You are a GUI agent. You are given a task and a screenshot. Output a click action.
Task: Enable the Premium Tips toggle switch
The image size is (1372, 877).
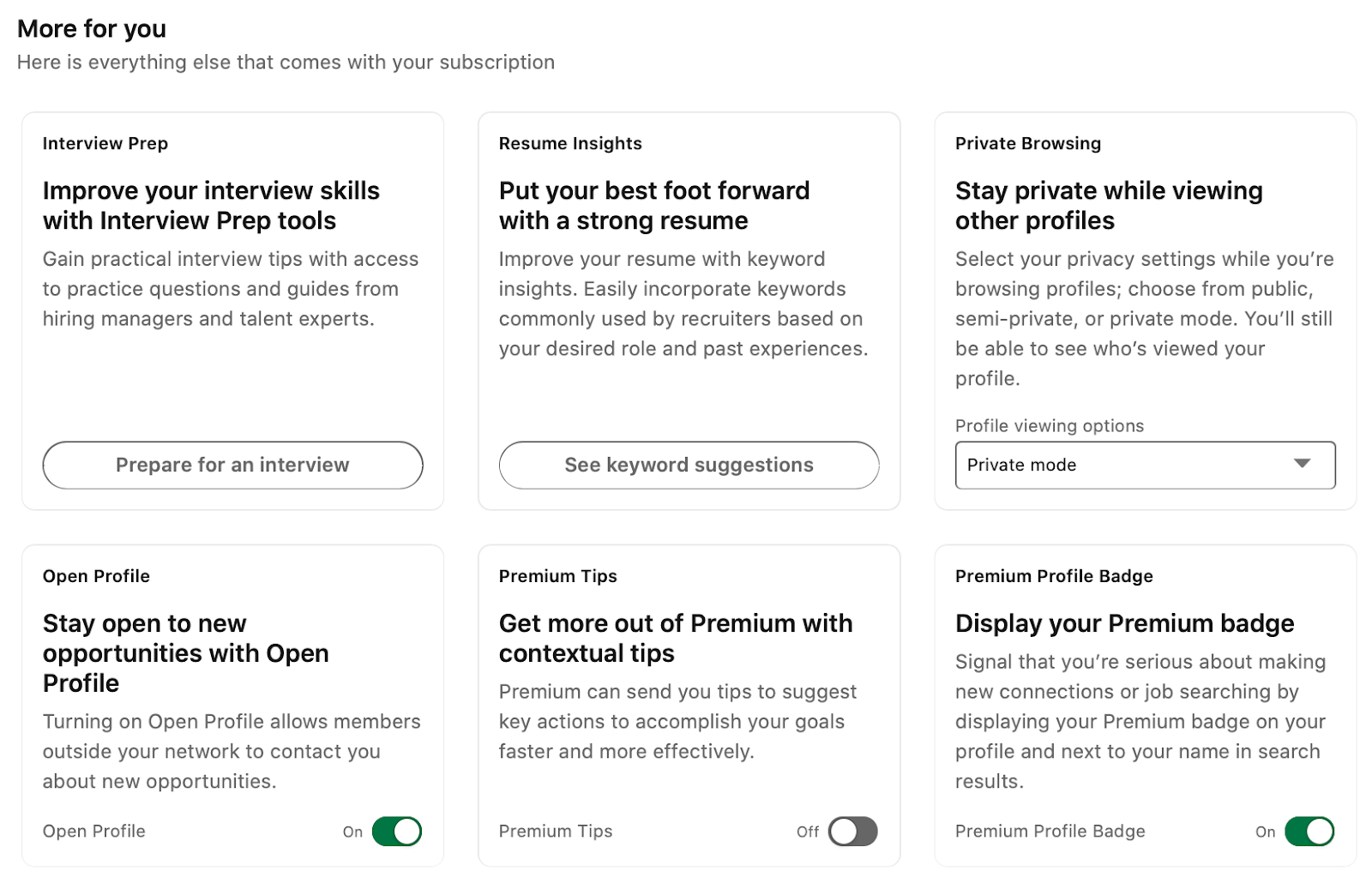pyautogui.click(x=852, y=831)
